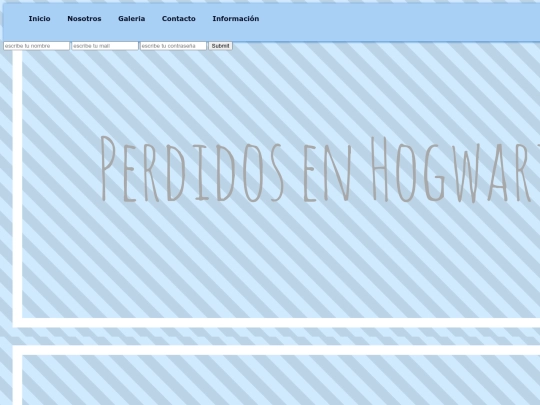540x405 pixels.
Task: Focus the 'escribe tu nombre' field
Action: click(x=37, y=46)
